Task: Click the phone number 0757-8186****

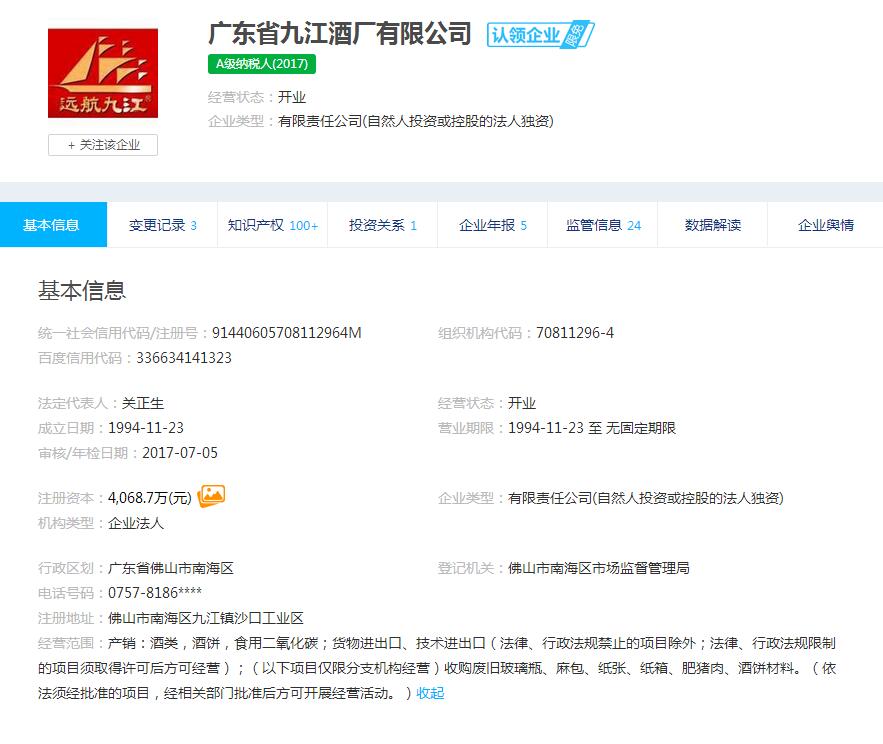Action: pos(155,592)
